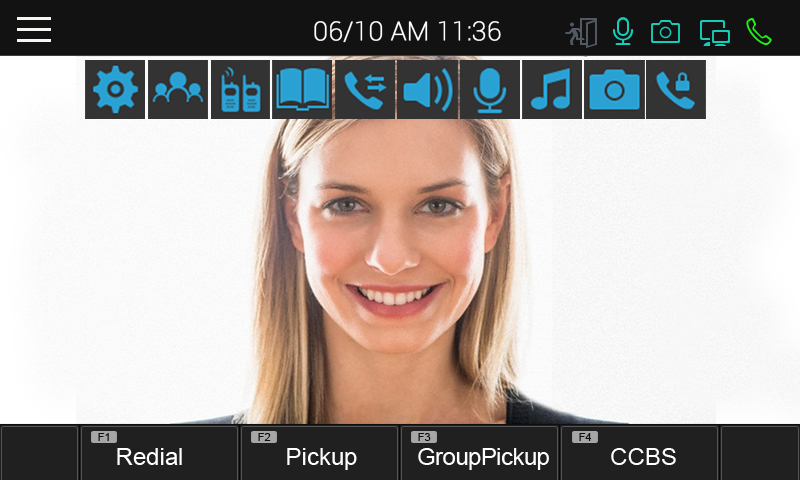Screen dimensions: 800x480
Task: Open the phonebook open-book icon
Action: tap(302, 89)
